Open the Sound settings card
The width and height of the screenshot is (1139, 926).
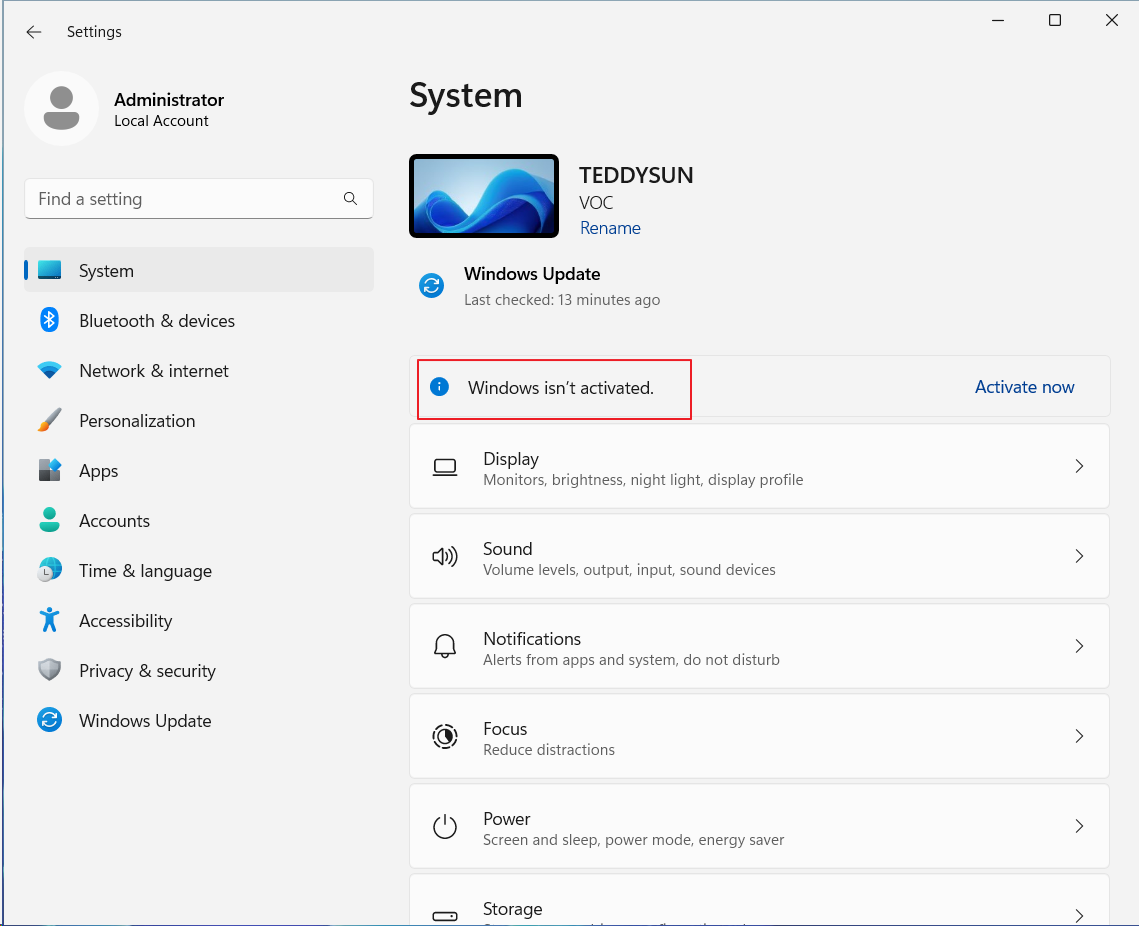[x=759, y=556]
